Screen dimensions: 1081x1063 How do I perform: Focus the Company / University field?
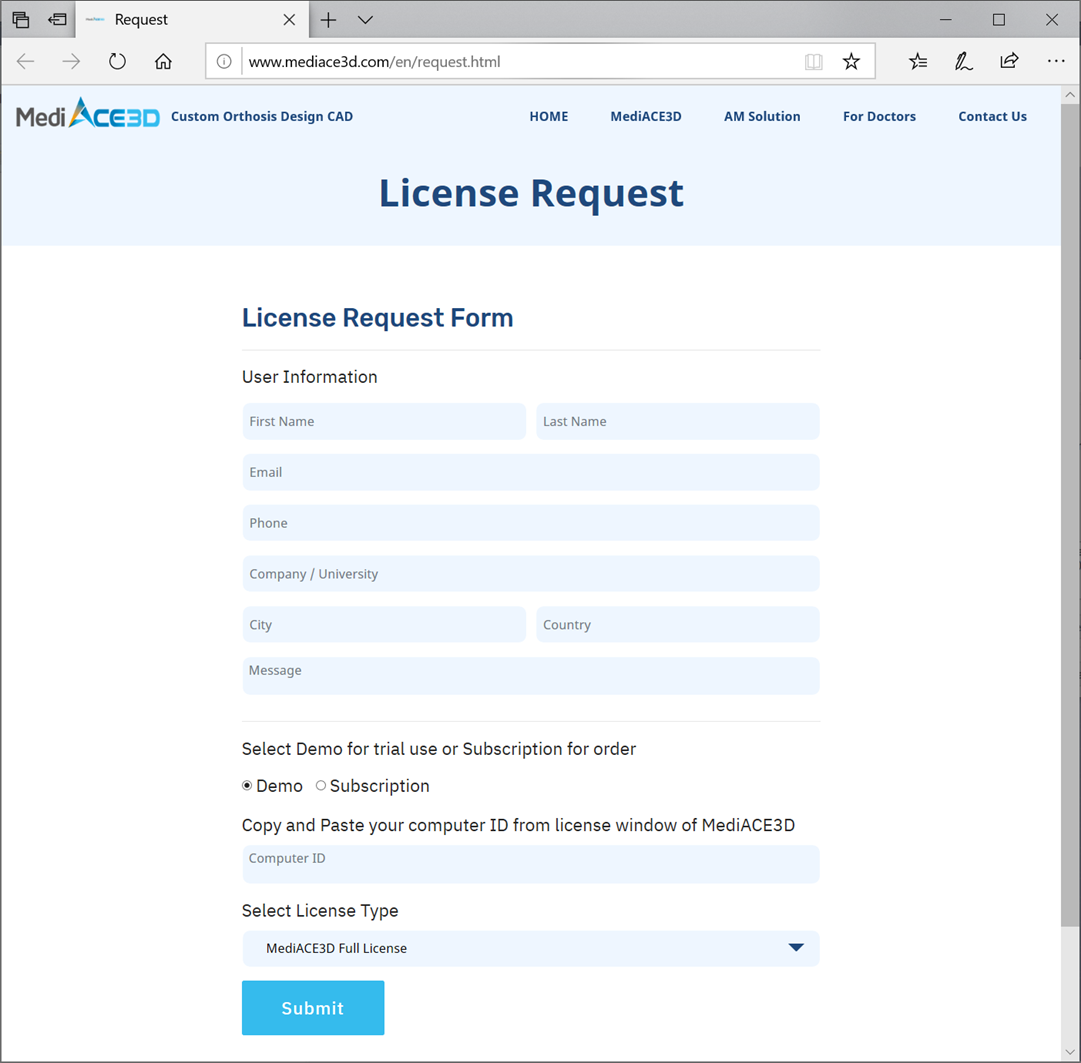[x=531, y=574]
